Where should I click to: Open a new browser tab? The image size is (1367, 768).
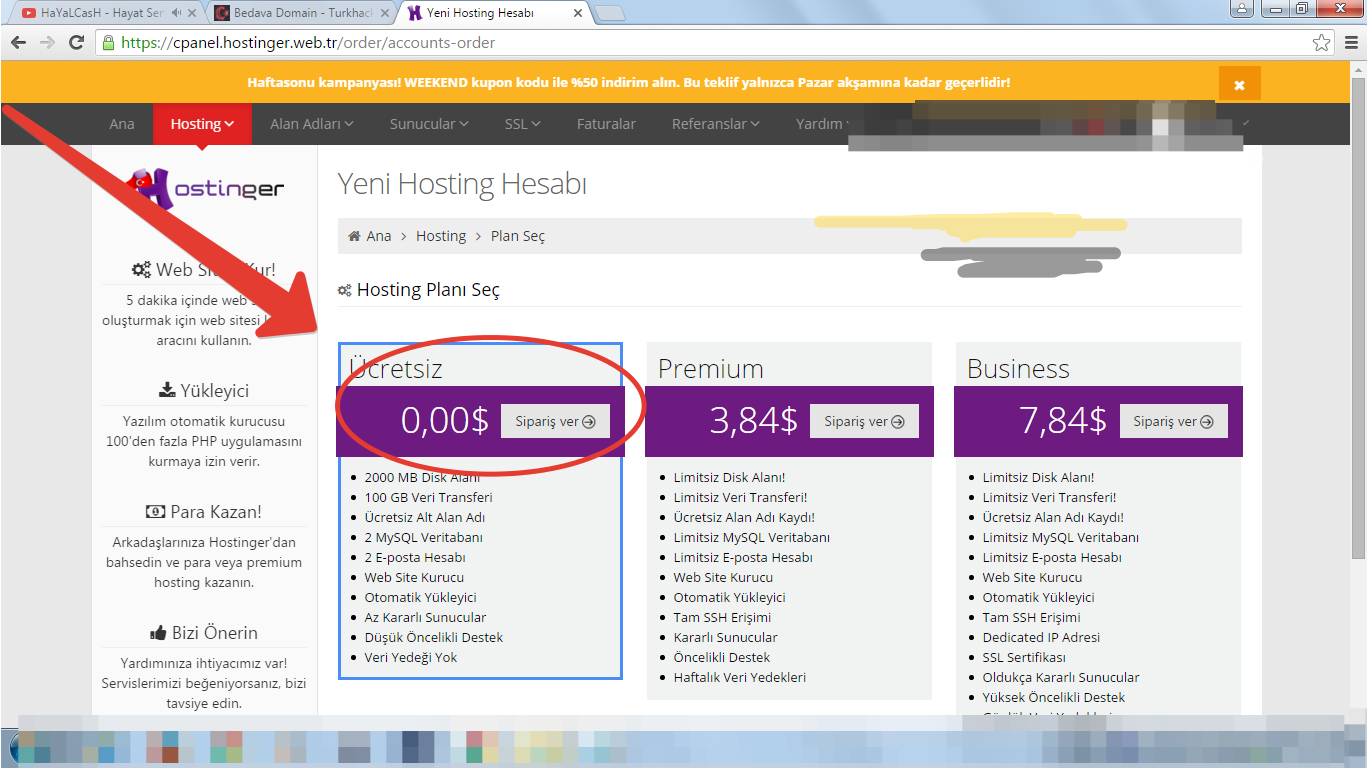pyautogui.click(x=610, y=13)
